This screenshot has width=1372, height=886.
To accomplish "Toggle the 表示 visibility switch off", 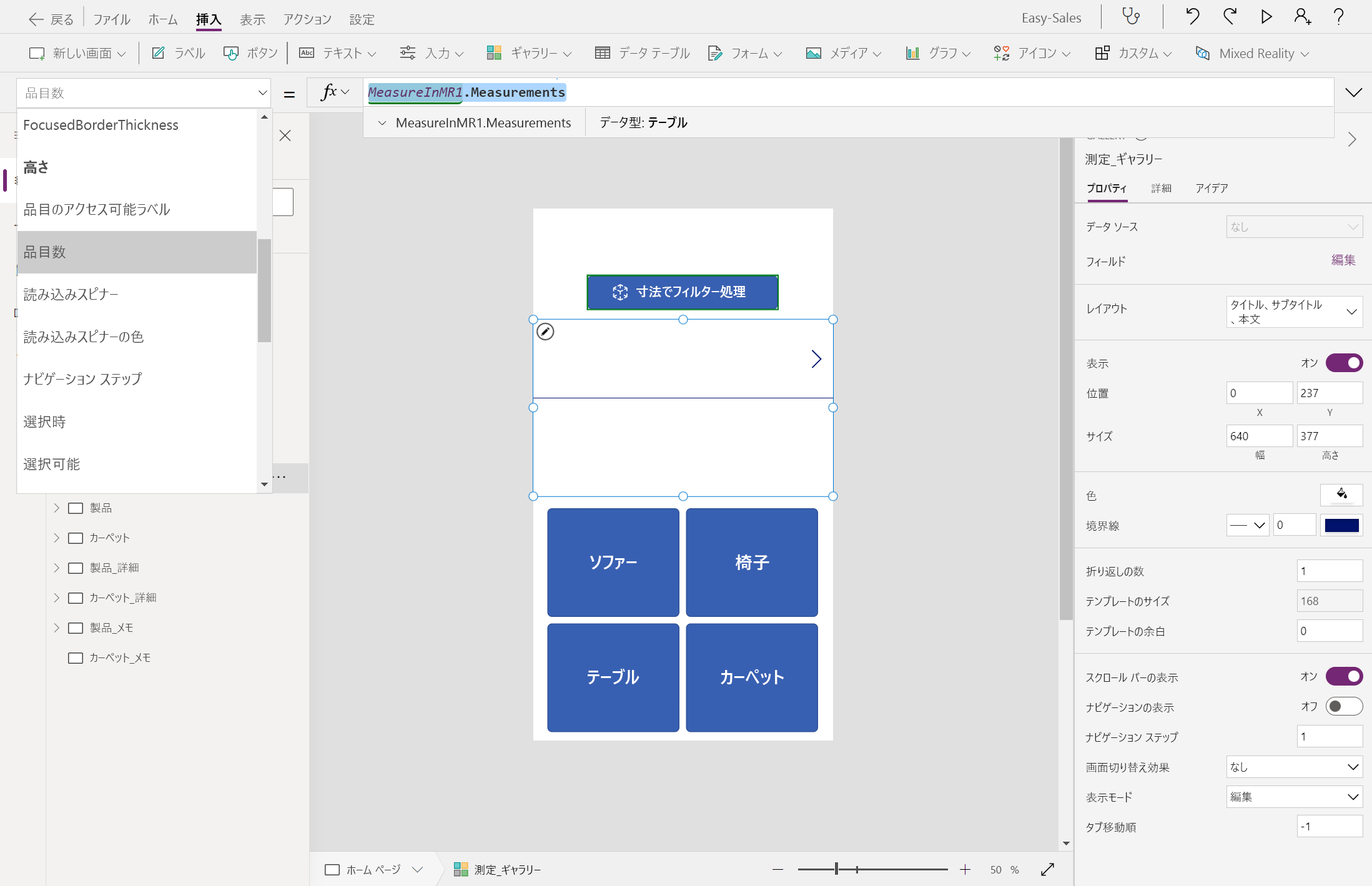I will click(1344, 363).
